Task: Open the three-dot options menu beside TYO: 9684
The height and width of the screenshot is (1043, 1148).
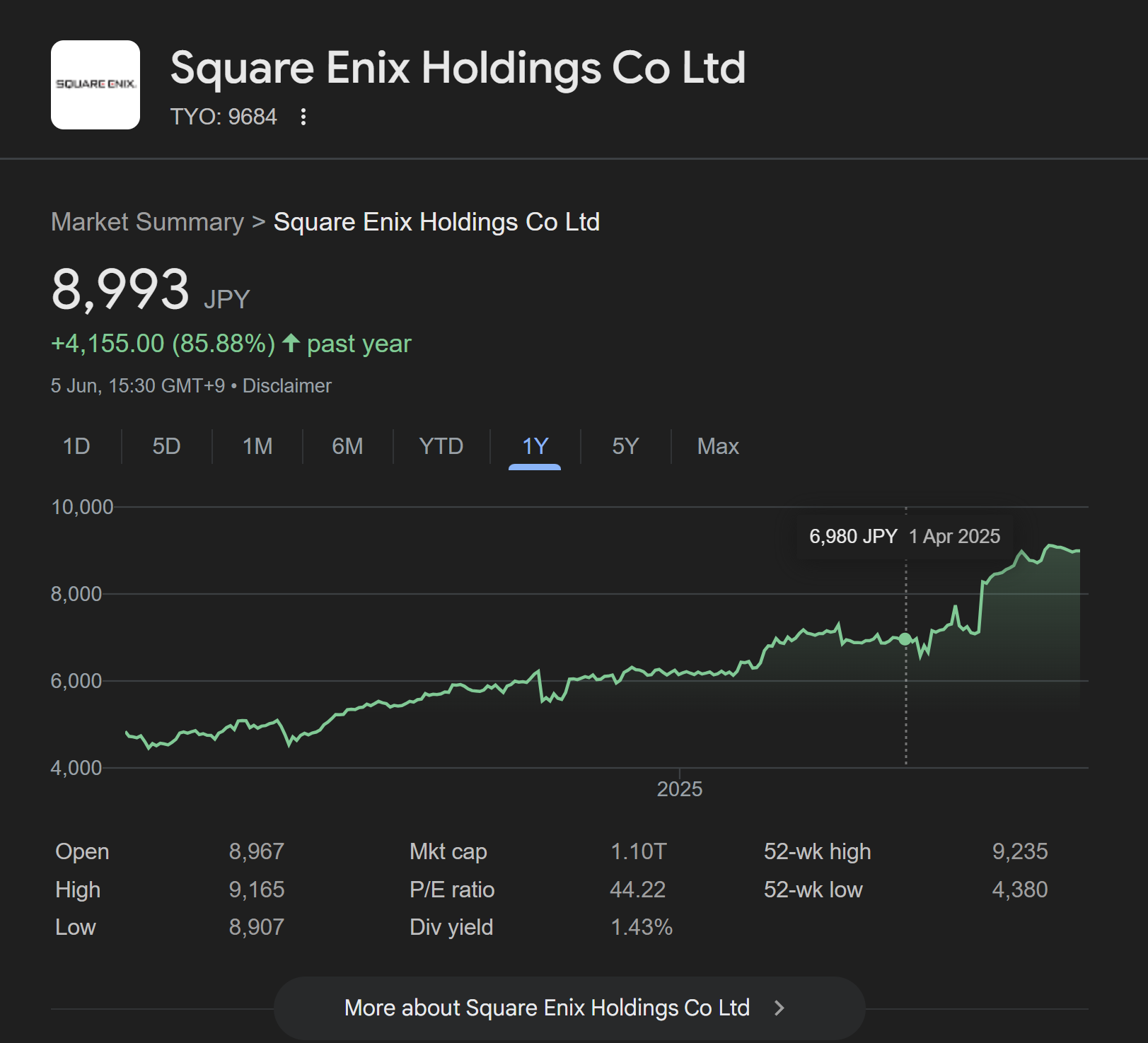Action: [x=303, y=117]
